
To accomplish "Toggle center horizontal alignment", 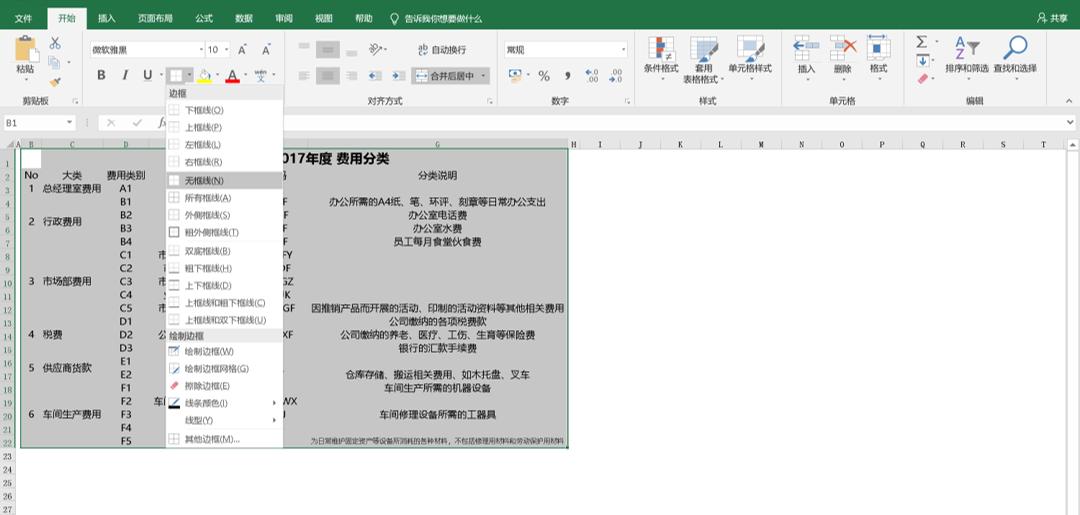I will 328,76.
